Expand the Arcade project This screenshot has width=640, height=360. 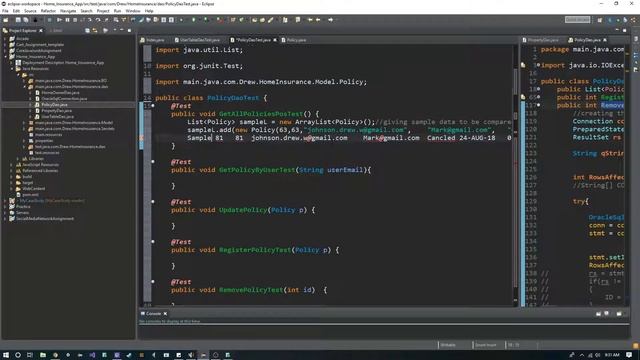pos(5,39)
